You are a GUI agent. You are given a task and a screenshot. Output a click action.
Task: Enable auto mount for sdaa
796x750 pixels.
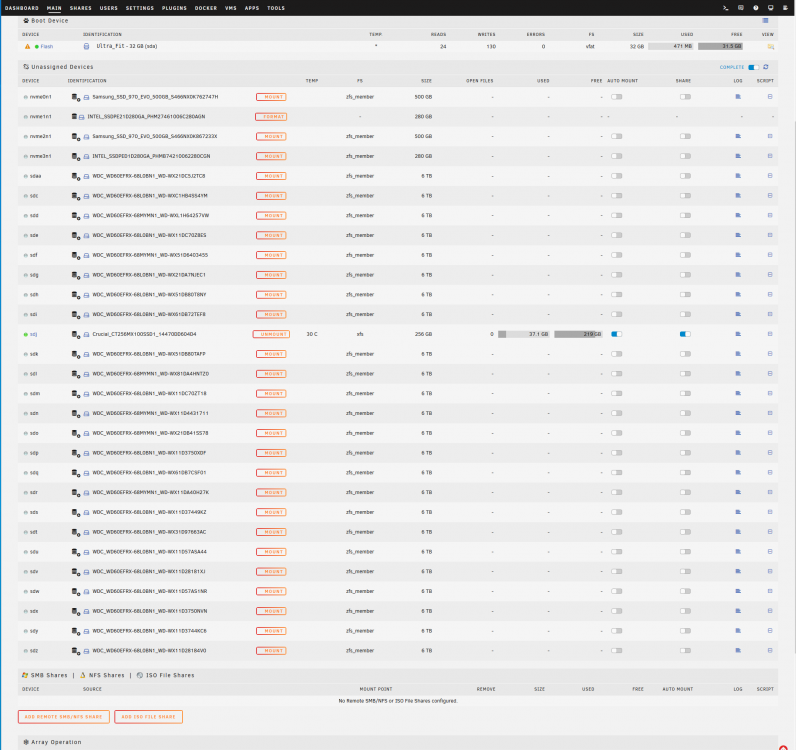pos(616,176)
